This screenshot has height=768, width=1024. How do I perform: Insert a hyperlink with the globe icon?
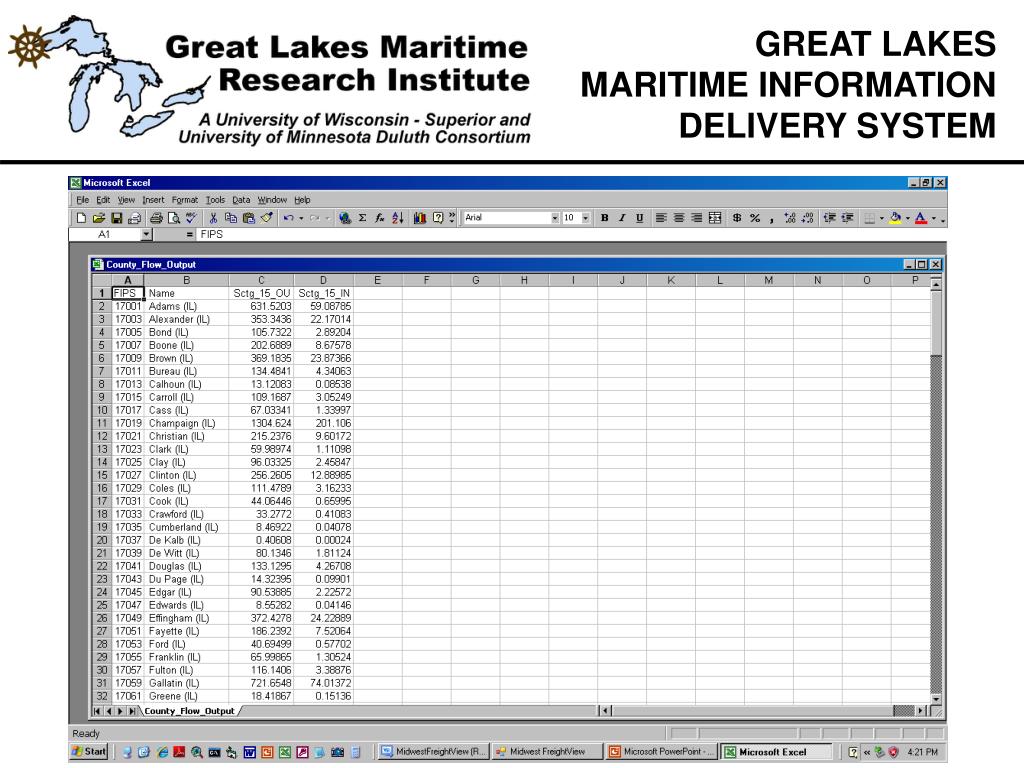click(345, 218)
